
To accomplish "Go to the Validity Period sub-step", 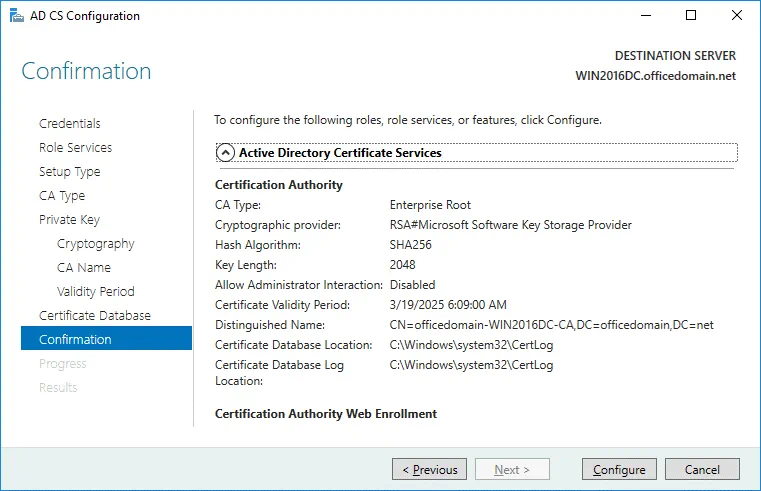I will click(95, 292).
